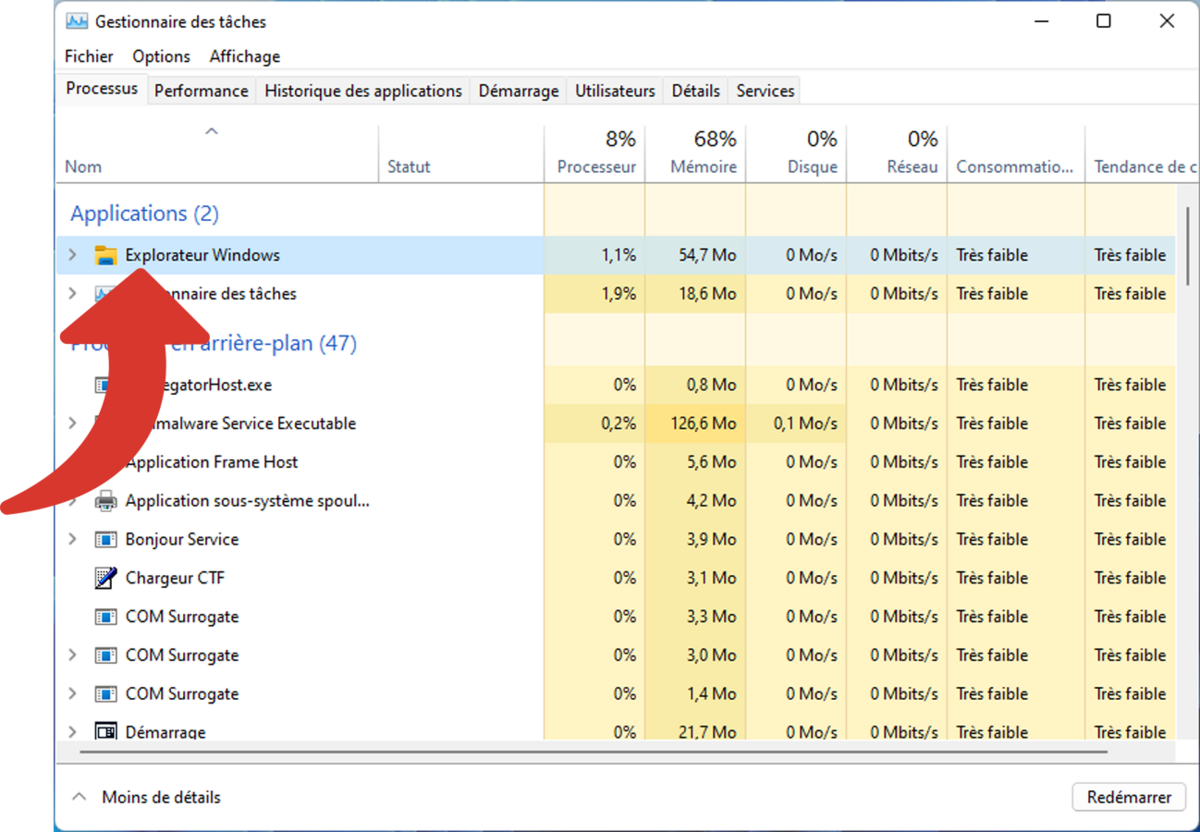This screenshot has height=832, width=1200.
Task: Expand the Bonjour Service row
Action: coord(72,540)
